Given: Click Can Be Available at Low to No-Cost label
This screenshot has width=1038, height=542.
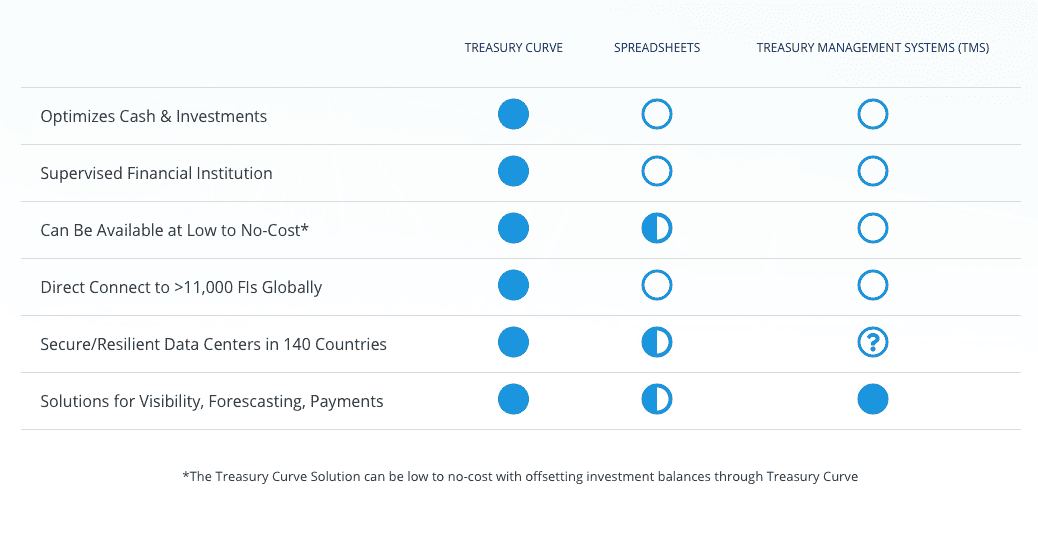Looking at the screenshot, I should point(174,230).
